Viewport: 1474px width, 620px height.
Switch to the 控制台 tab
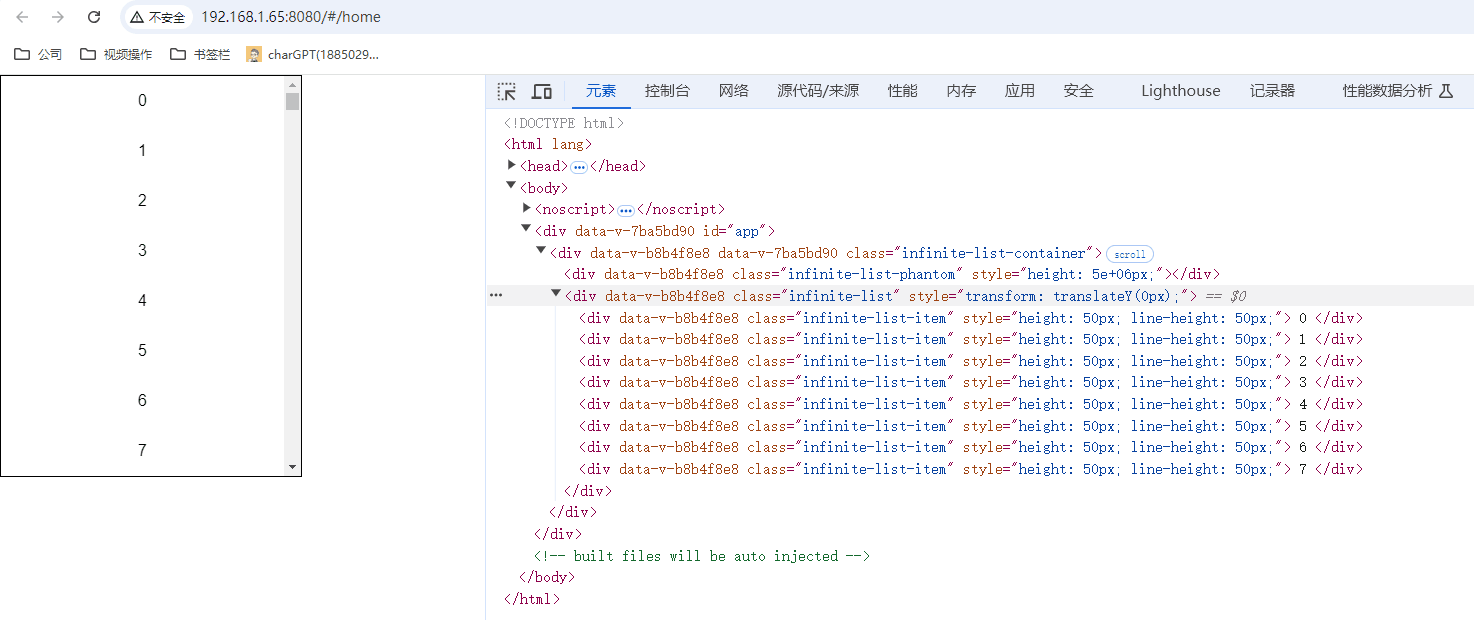(x=667, y=91)
